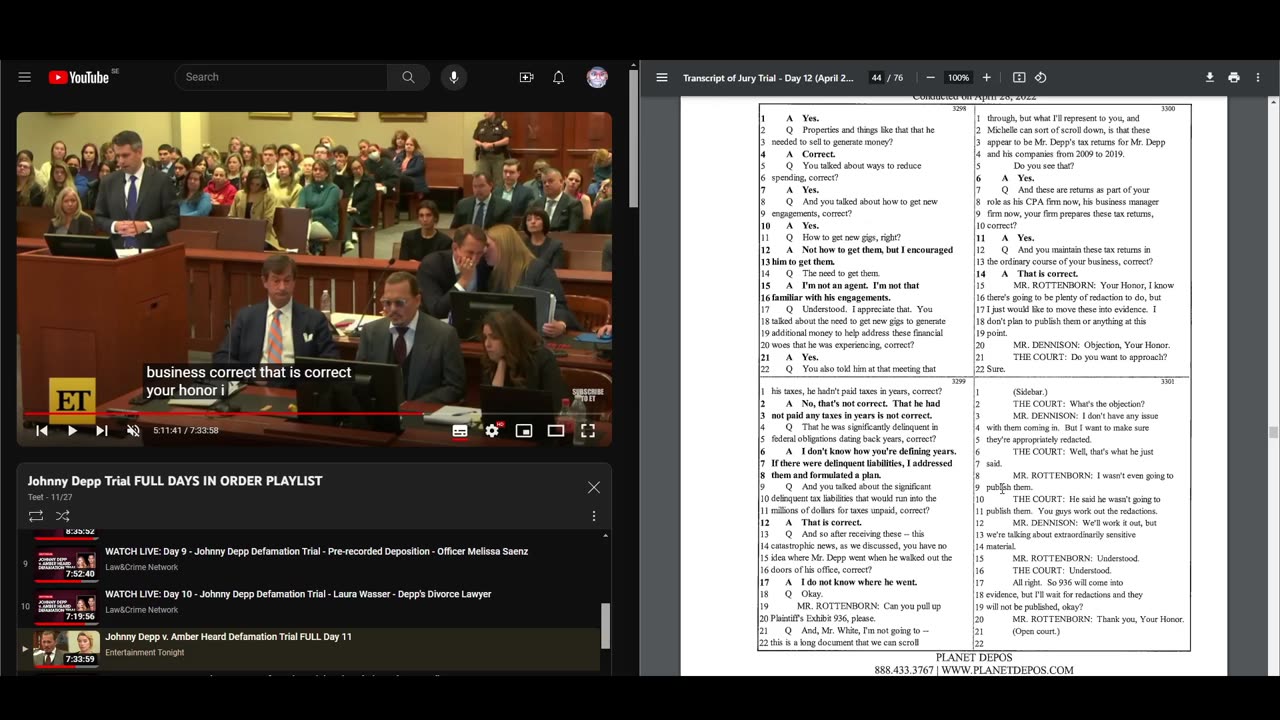
Task: Select Day 10 Laura Wasser video
Action: tap(298, 594)
